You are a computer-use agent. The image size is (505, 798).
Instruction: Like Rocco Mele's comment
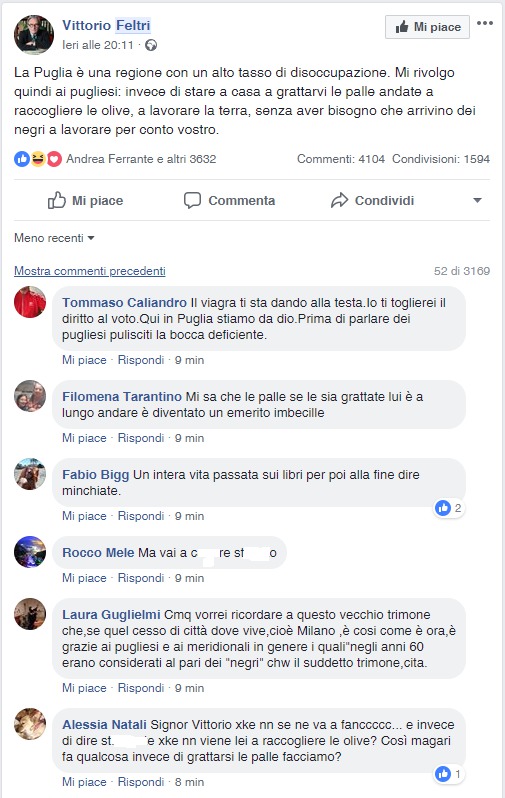pyautogui.click(x=84, y=578)
